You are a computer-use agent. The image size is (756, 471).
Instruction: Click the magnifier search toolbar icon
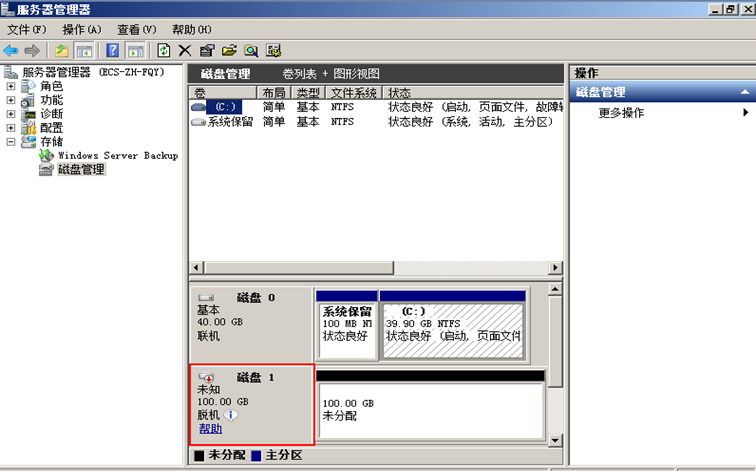(x=251, y=50)
